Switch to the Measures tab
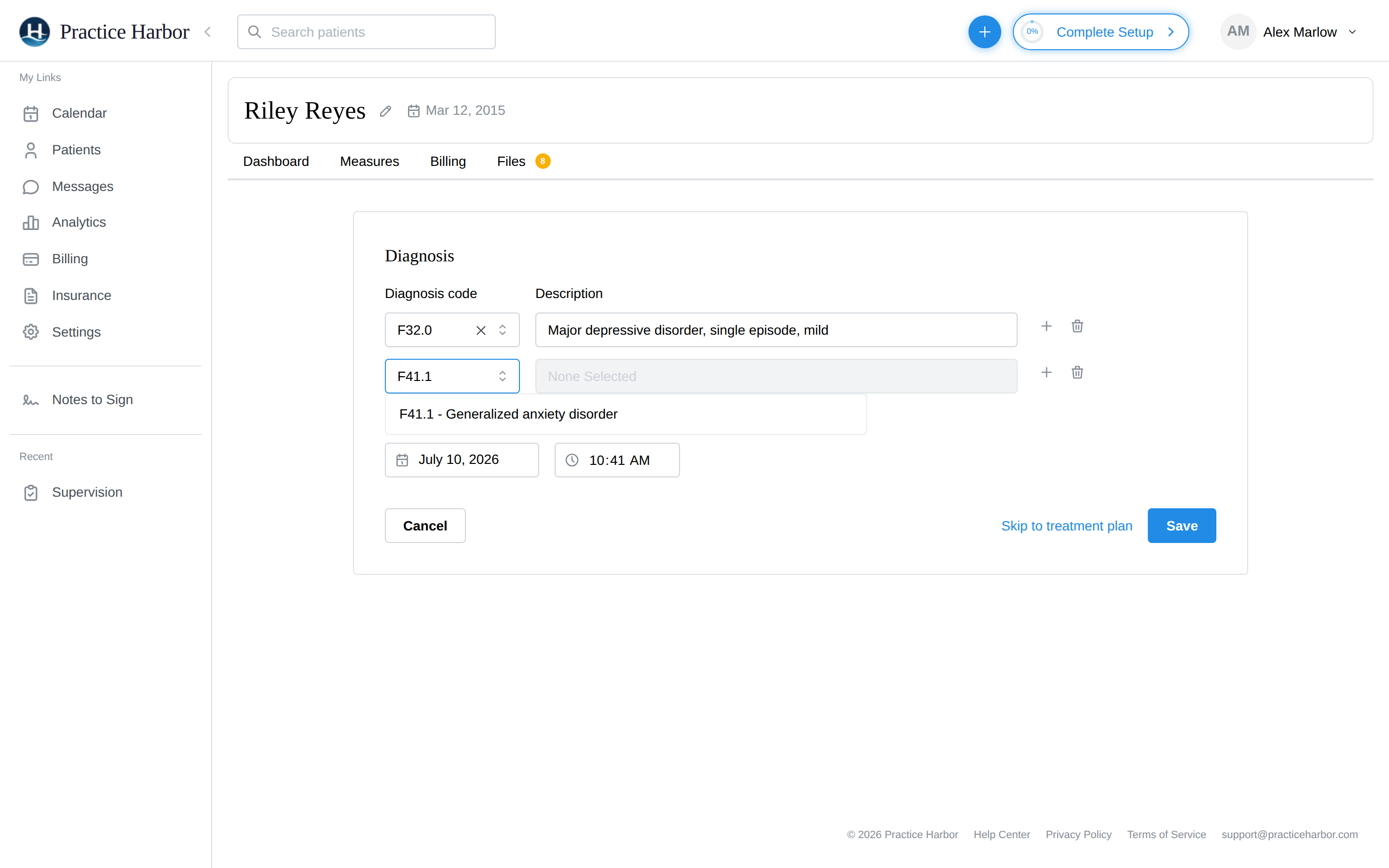The image size is (1389, 868). tap(369, 162)
